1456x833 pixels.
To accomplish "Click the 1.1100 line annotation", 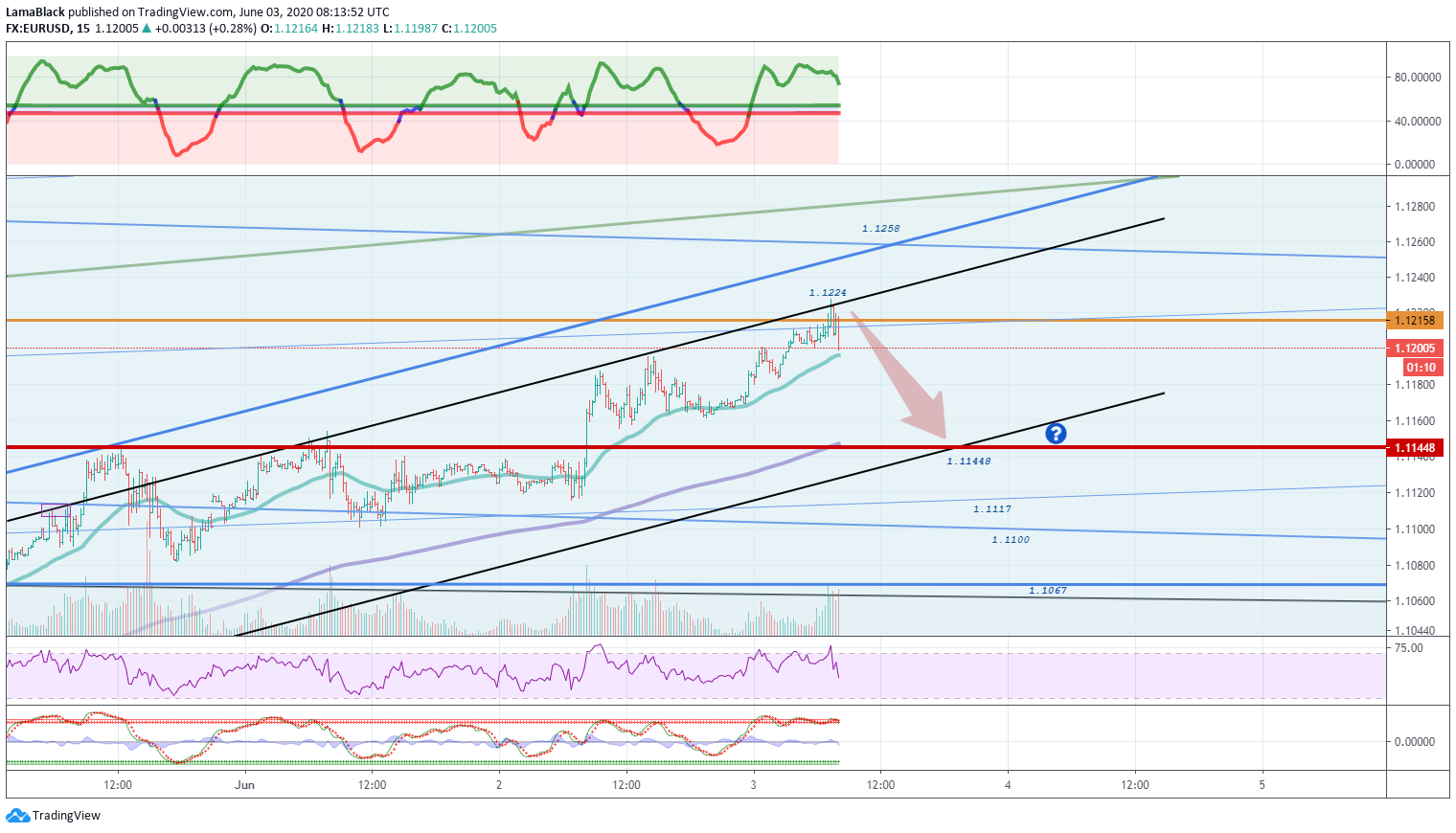I will click(1011, 540).
